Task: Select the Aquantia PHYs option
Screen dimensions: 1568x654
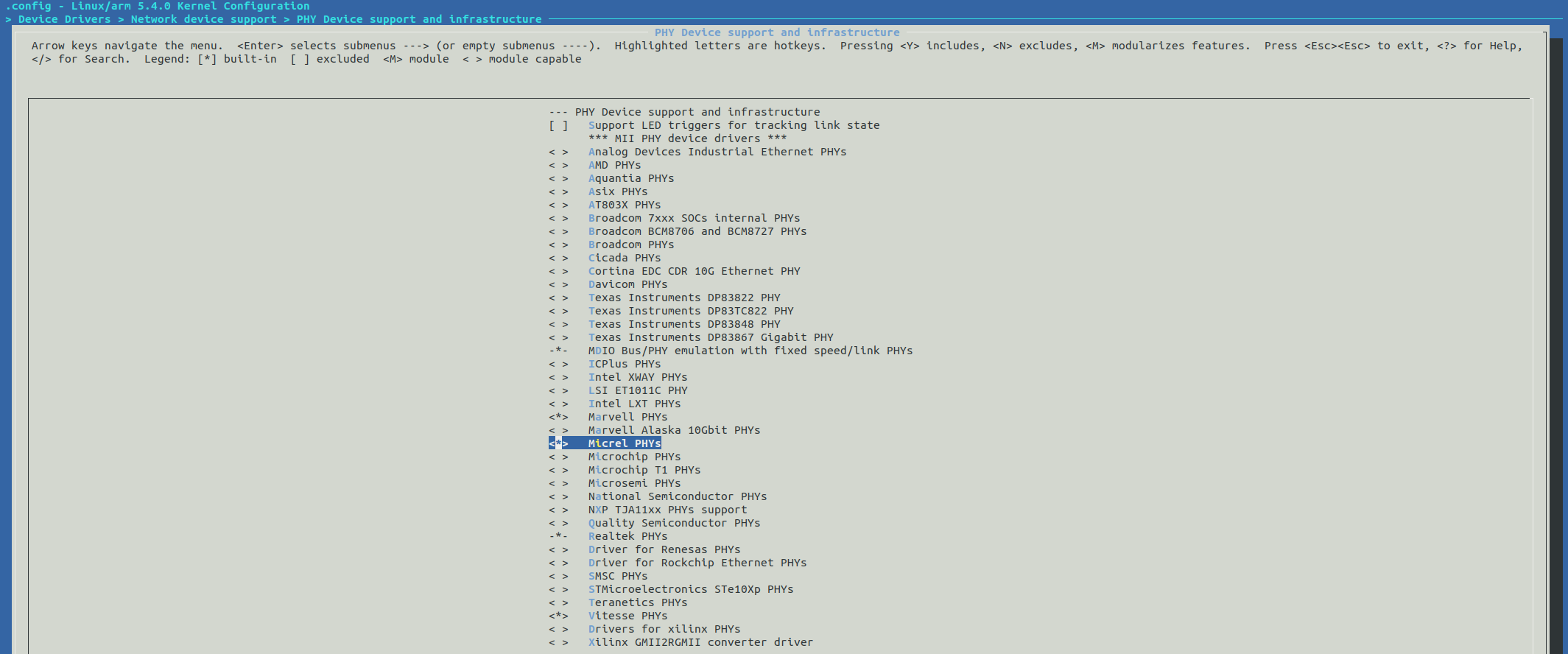Action: [611, 178]
